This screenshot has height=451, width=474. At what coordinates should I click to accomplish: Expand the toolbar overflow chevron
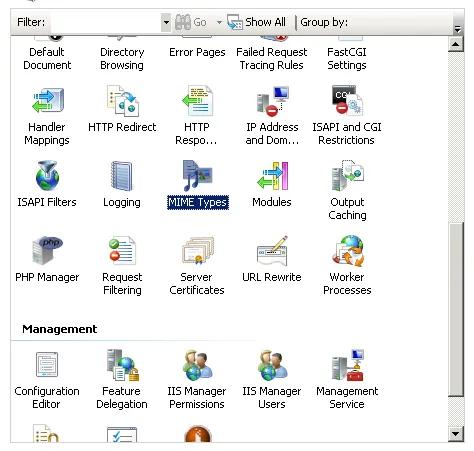click(x=458, y=29)
